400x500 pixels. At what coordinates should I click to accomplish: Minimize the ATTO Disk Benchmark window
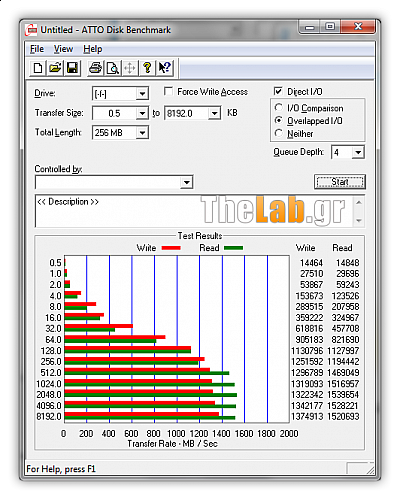tap(310, 27)
